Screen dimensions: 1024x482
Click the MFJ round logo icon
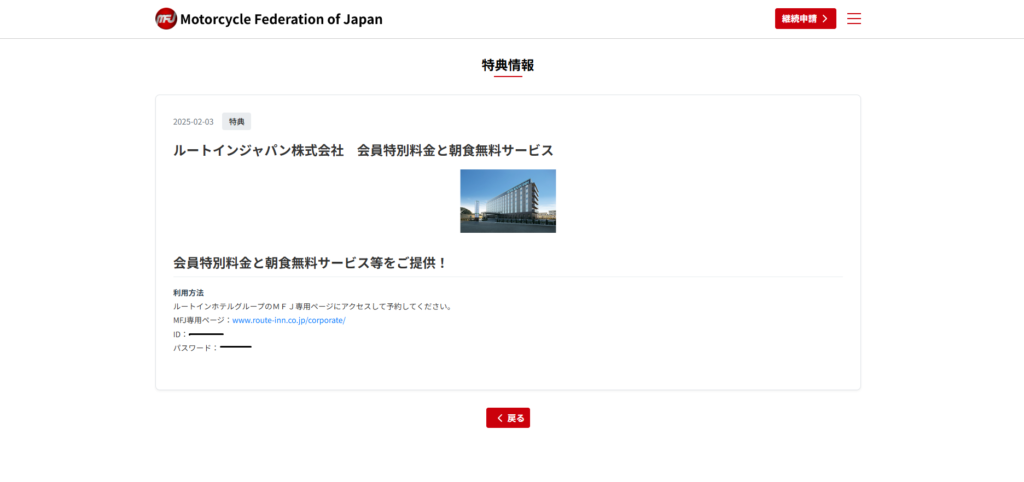click(x=166, y=19)
